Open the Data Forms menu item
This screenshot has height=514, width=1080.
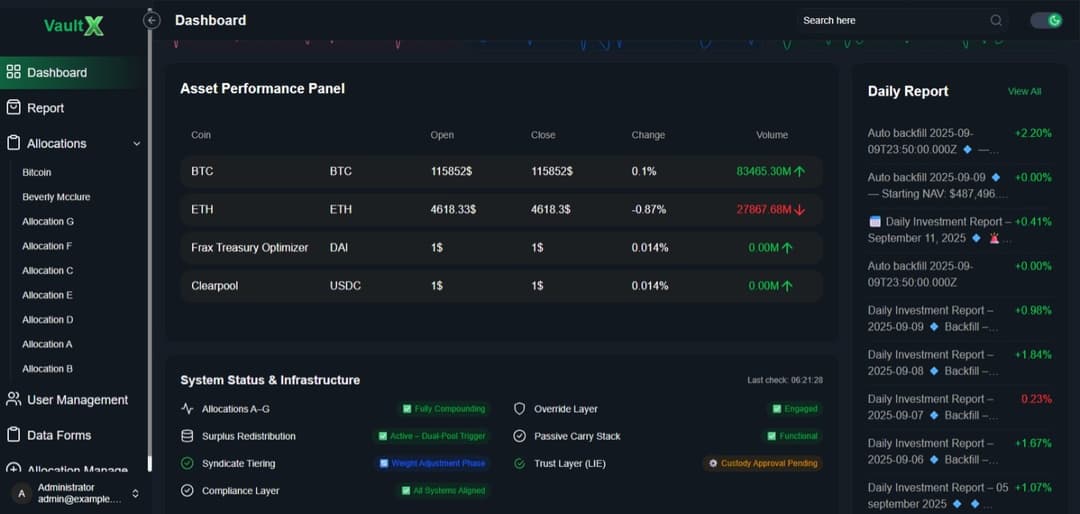[x=74, y=435]
